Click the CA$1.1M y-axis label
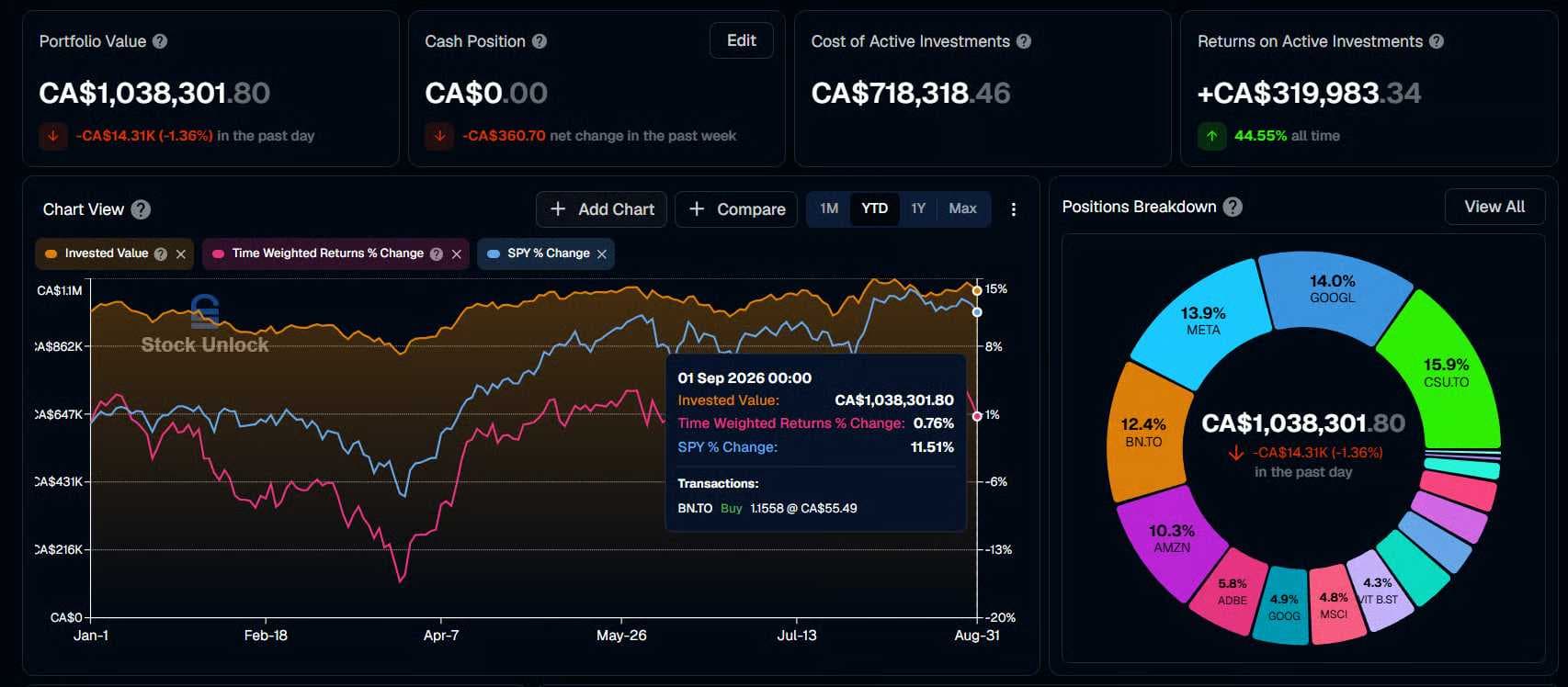The width and height of the screenshot is (1568, 687). [x=60, y=291]
